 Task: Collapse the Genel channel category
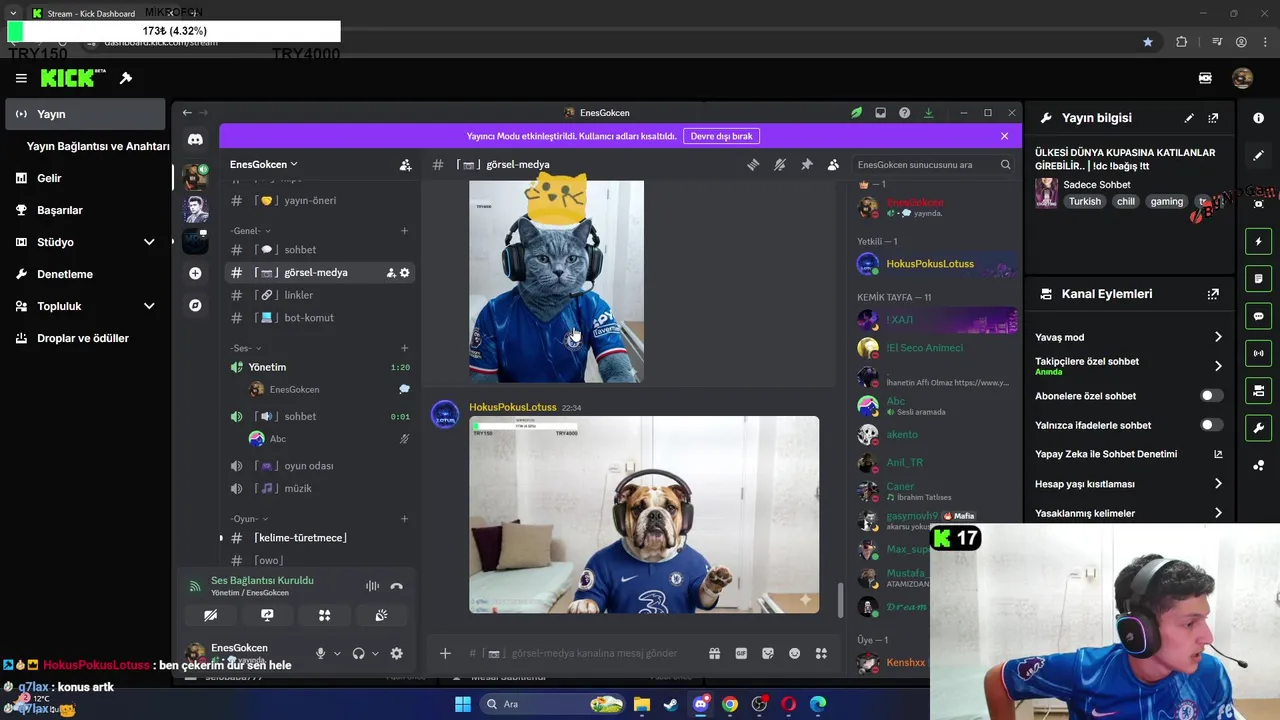(250, 231)
